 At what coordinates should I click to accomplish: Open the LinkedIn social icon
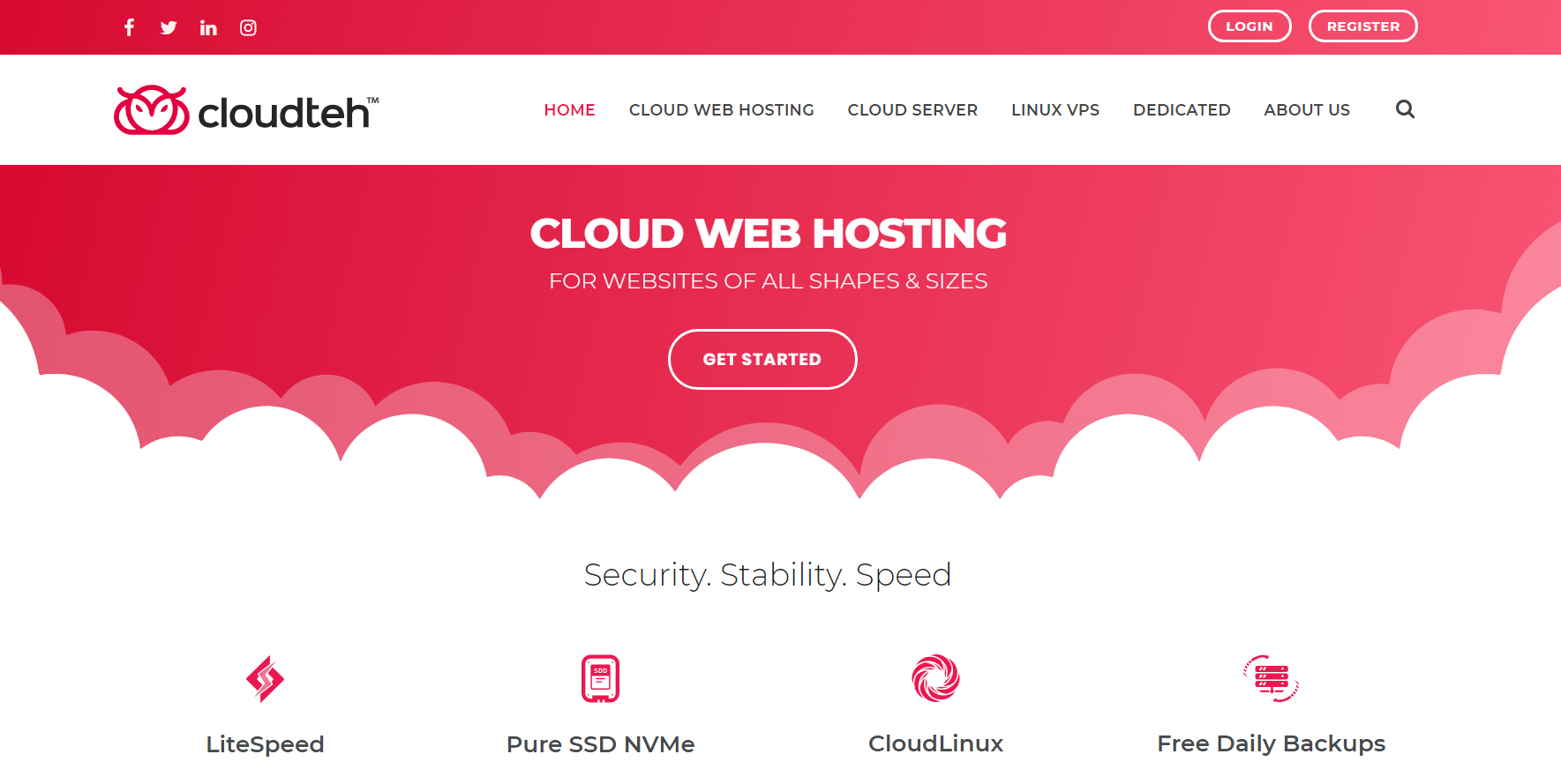tap(208, 27)
